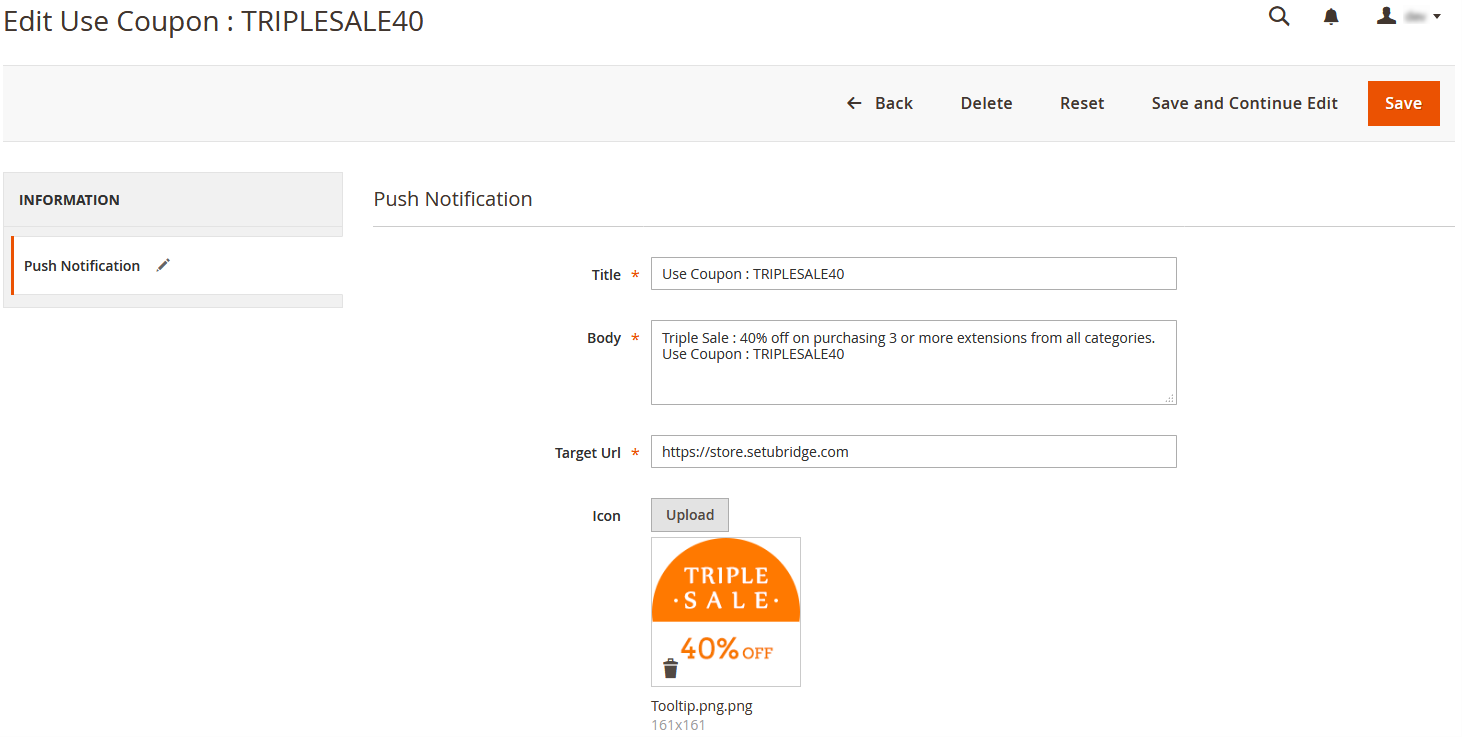Collapse the INFORMATION sidebar header
1462x737 pixels.
click(173, 200)
